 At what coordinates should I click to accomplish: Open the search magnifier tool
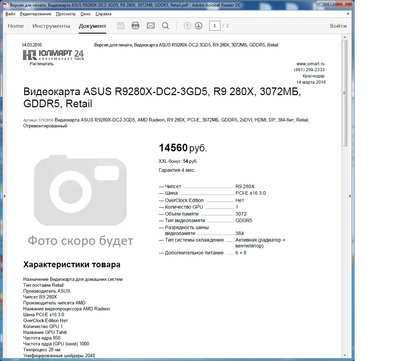click(165, 26)
